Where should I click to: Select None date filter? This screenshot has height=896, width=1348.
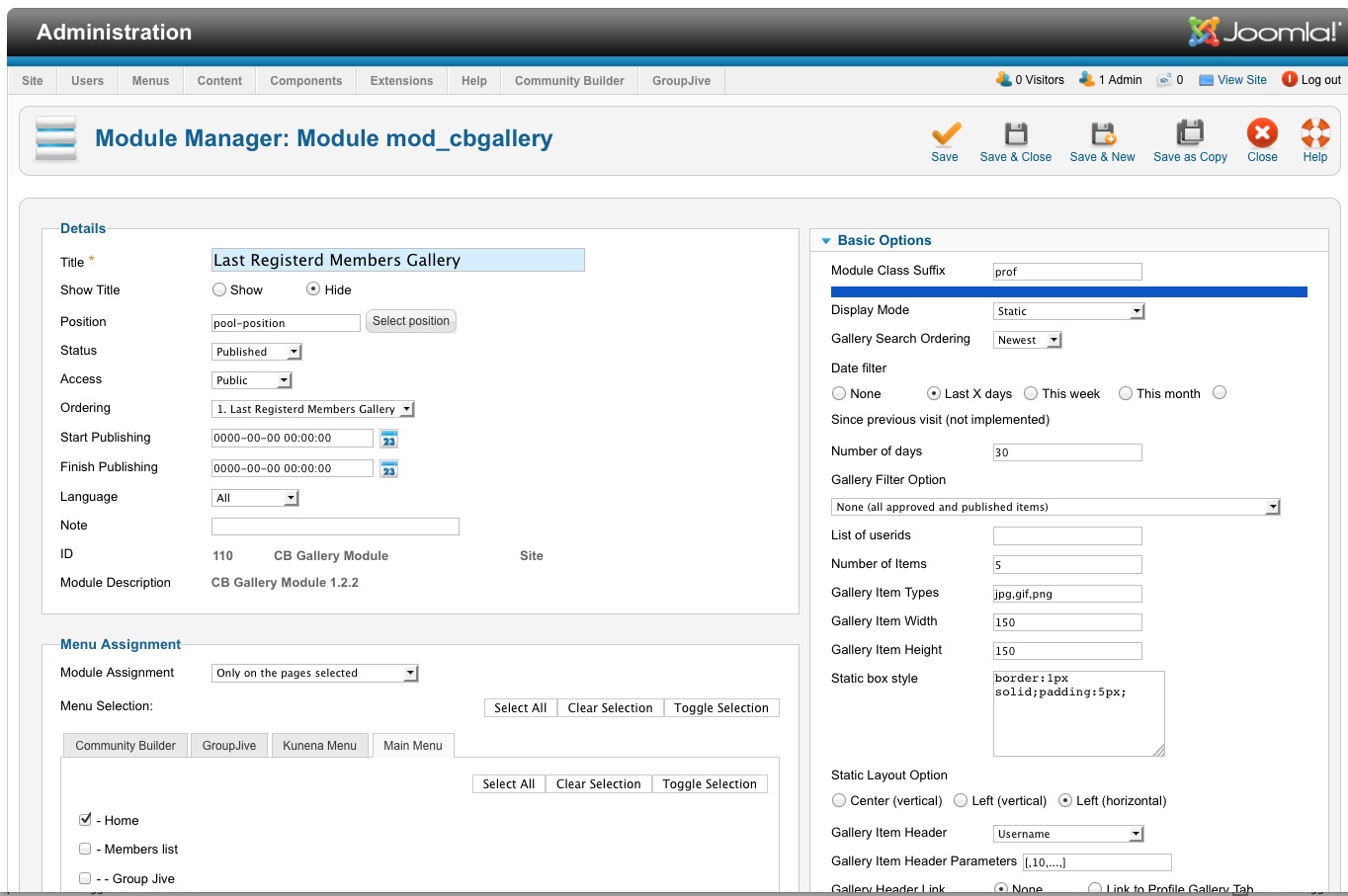click(x=839, y=393)
